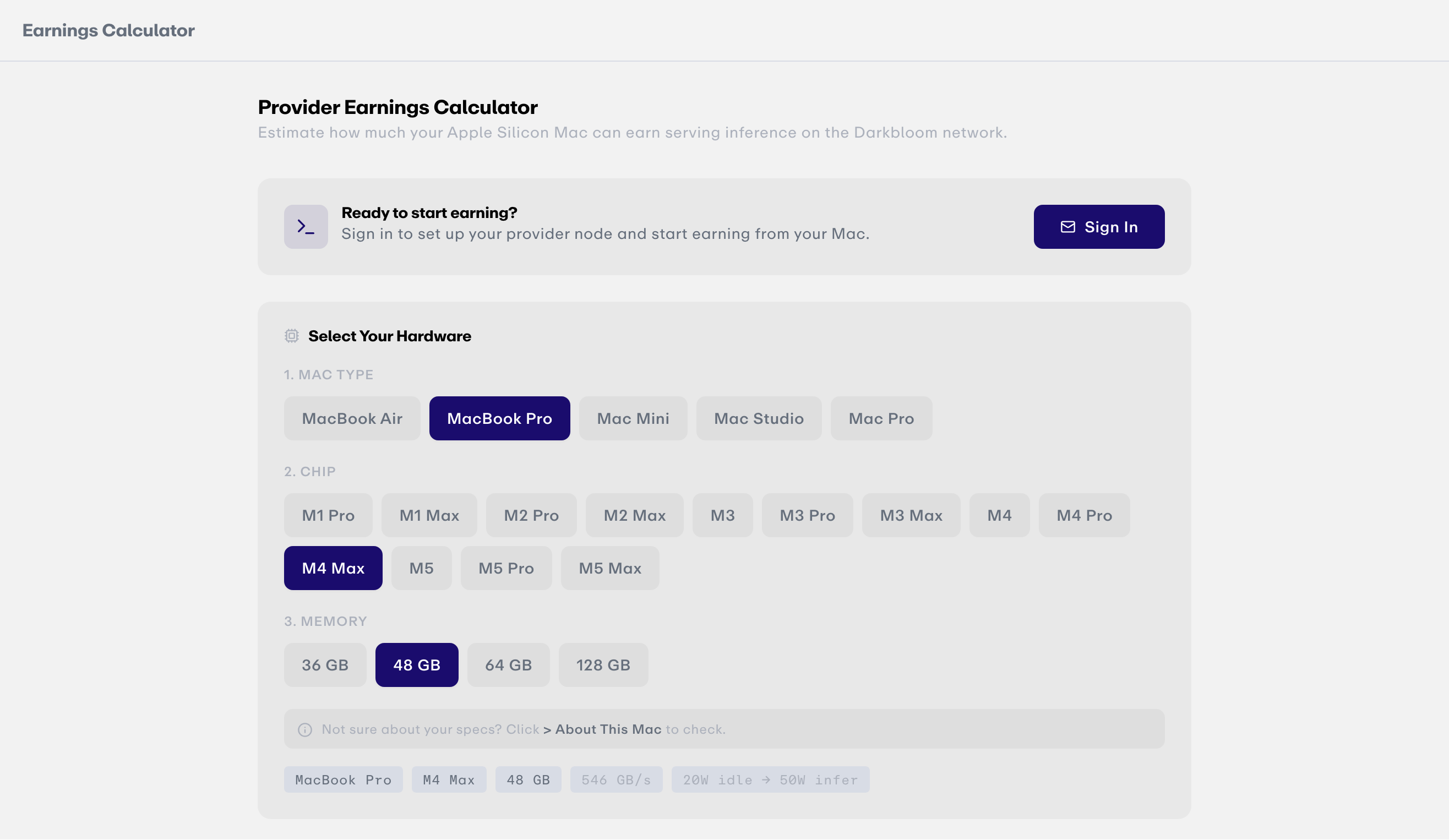Select the base M4 chip
This screenshot has height=840, width=1449.
(x=999, y=515)
